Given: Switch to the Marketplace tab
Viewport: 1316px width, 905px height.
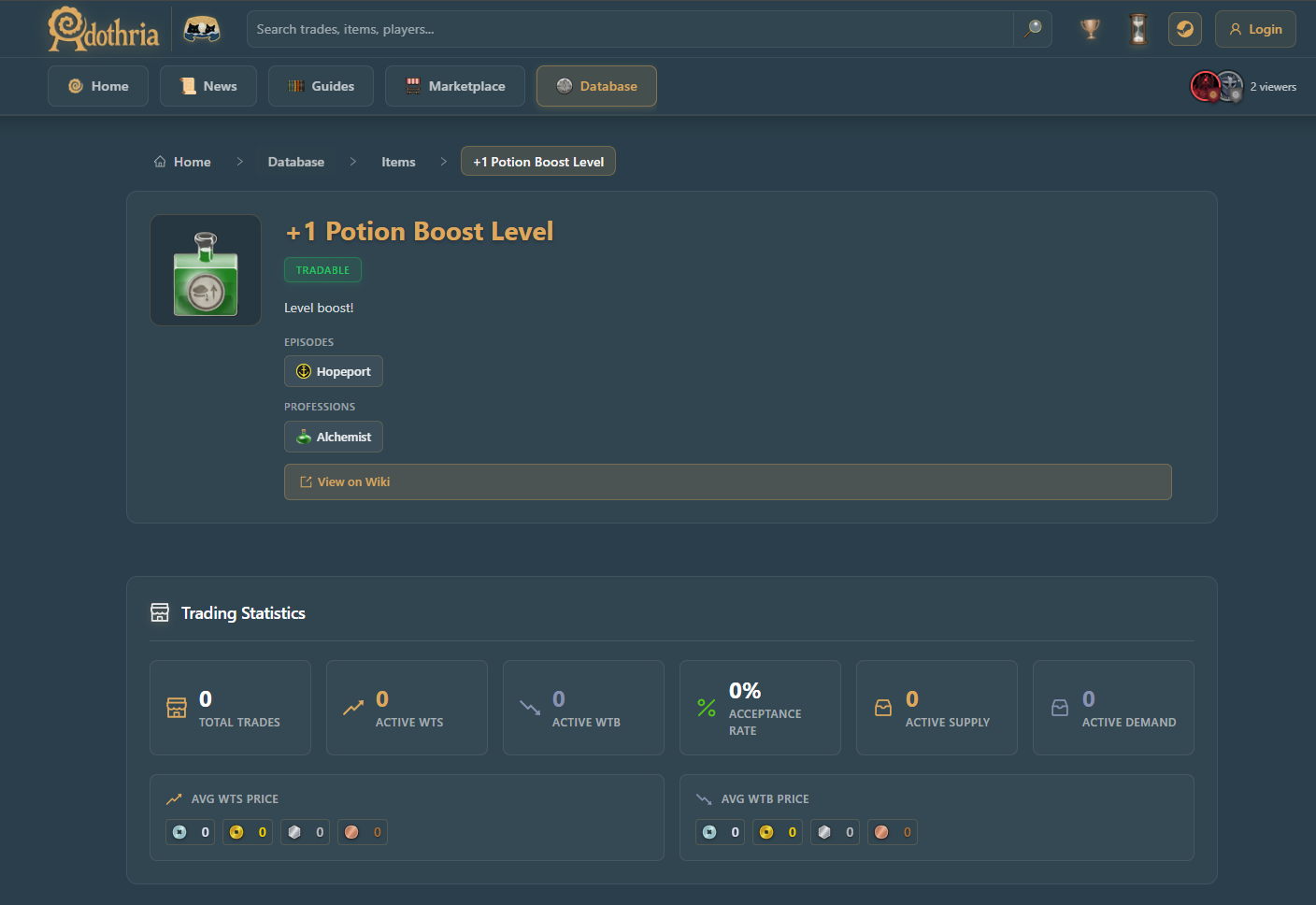Looking at the screenshot, I should click(x=455, y=86).
